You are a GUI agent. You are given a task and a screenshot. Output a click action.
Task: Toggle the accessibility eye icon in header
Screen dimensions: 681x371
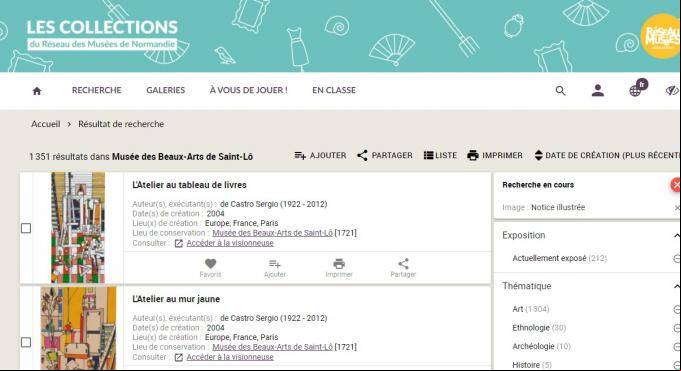(672, 90)
